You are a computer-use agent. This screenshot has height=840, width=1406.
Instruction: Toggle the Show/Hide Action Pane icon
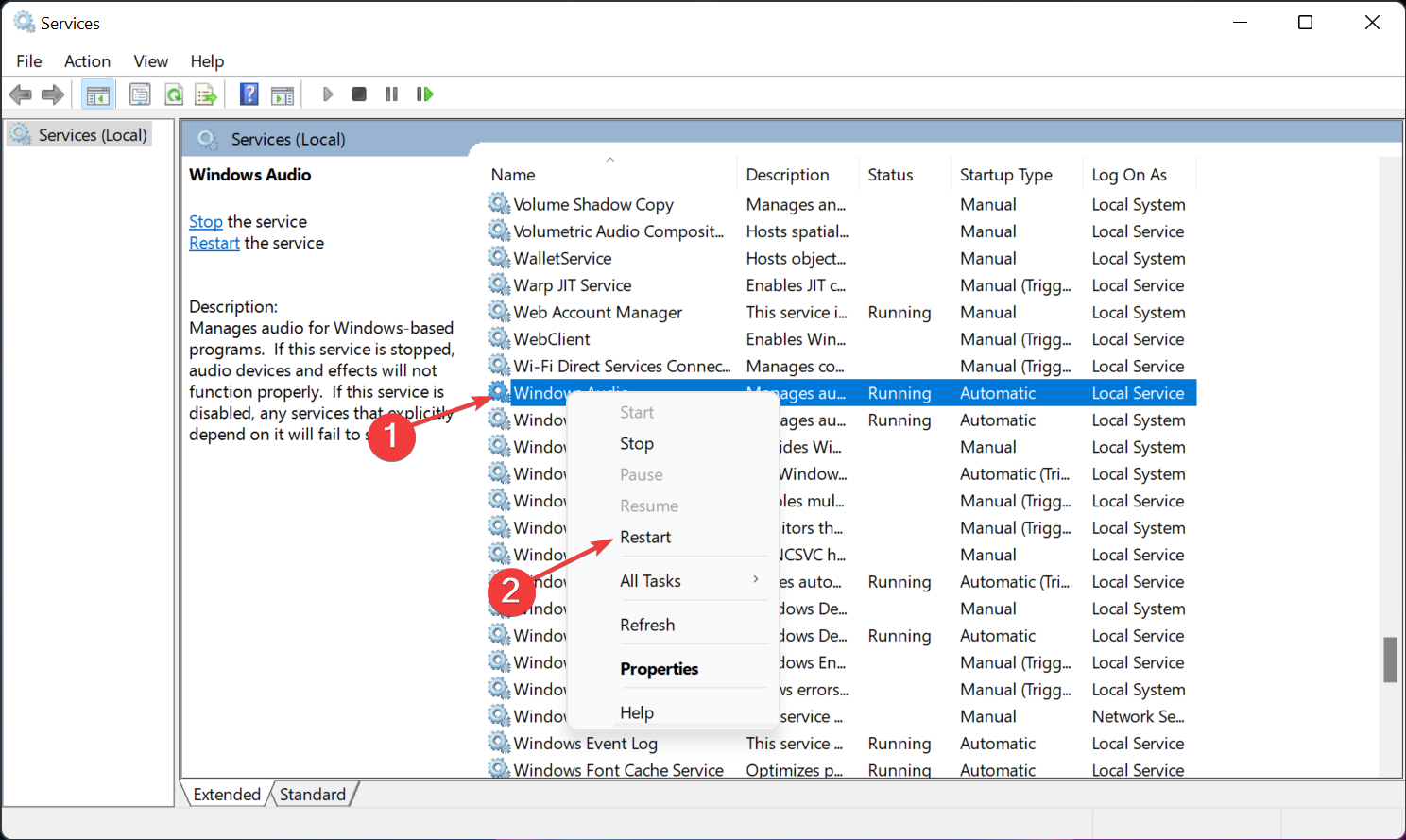[x=282, y=94]
